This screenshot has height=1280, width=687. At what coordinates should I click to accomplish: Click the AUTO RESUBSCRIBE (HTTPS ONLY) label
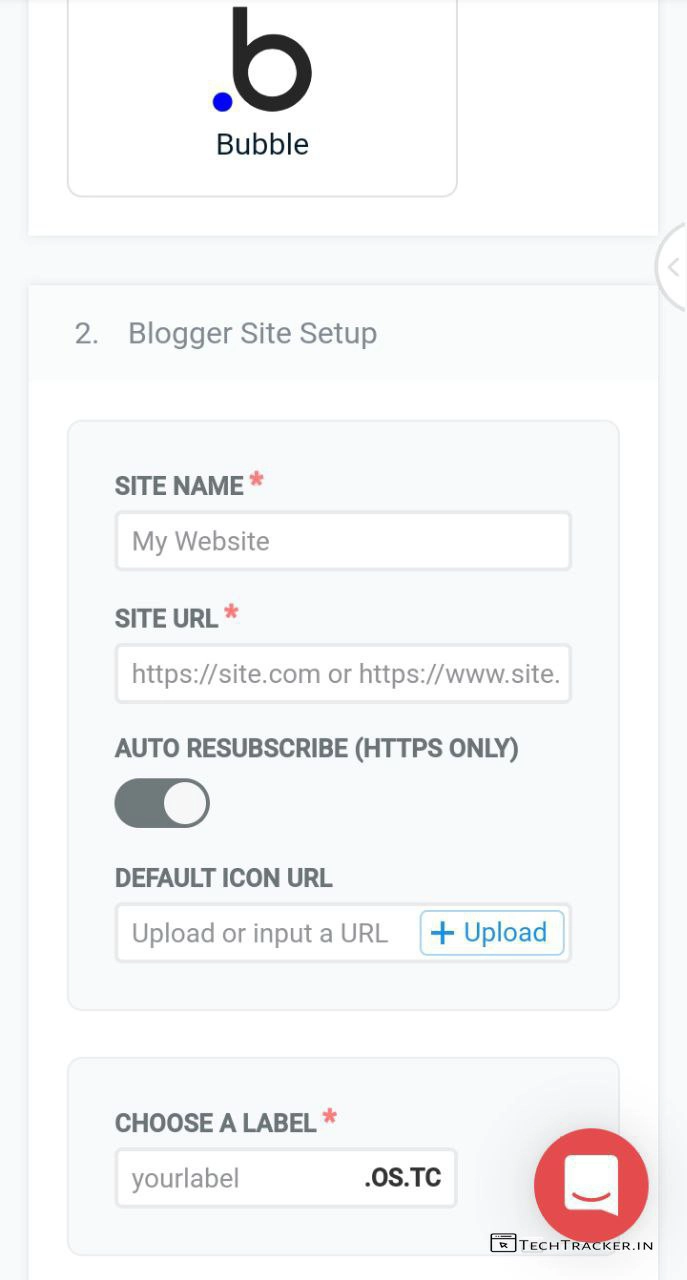[x=316, y=748]
